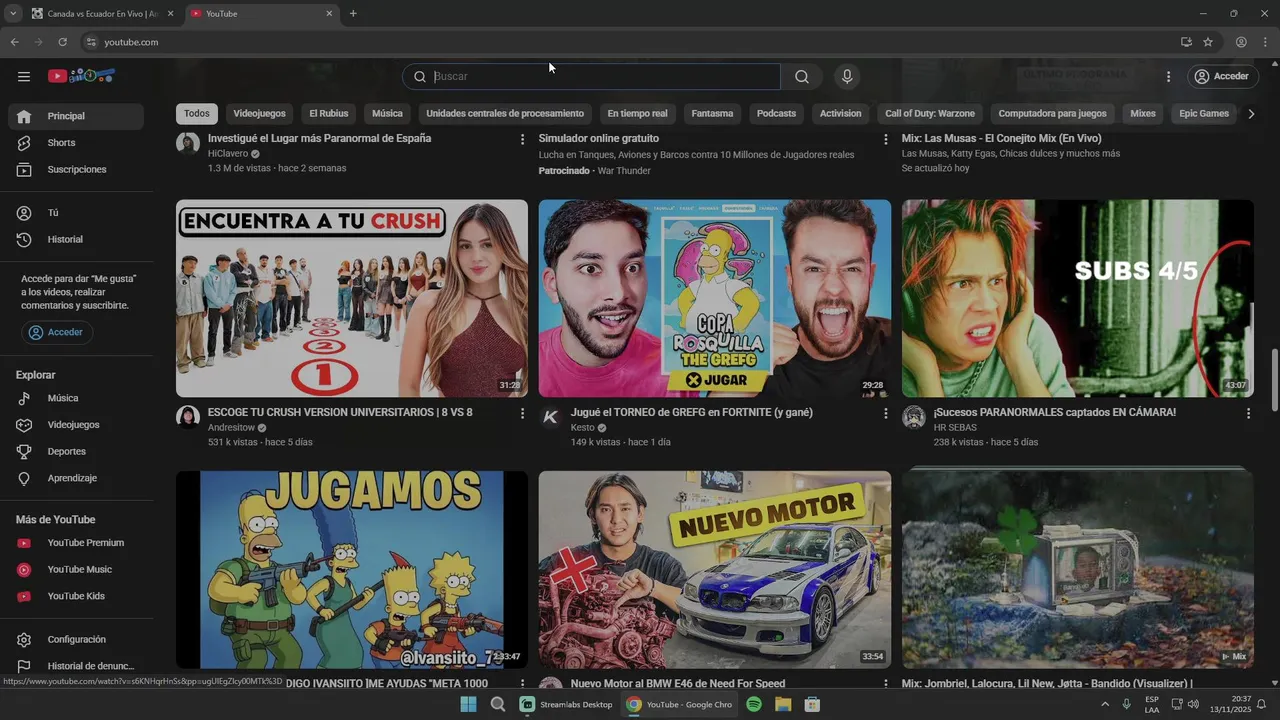
Task: Click the YouTube logo
Action: [81, 76]
